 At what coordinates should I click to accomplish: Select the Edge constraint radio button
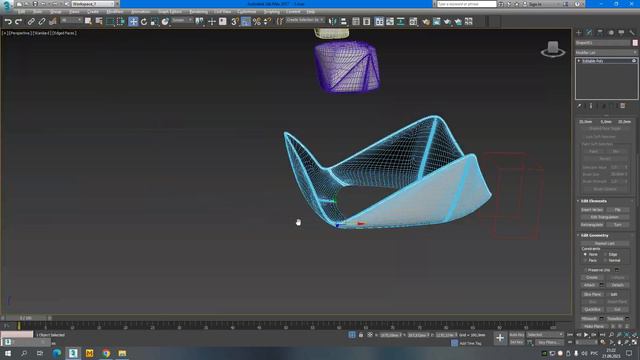click(606, 254)
